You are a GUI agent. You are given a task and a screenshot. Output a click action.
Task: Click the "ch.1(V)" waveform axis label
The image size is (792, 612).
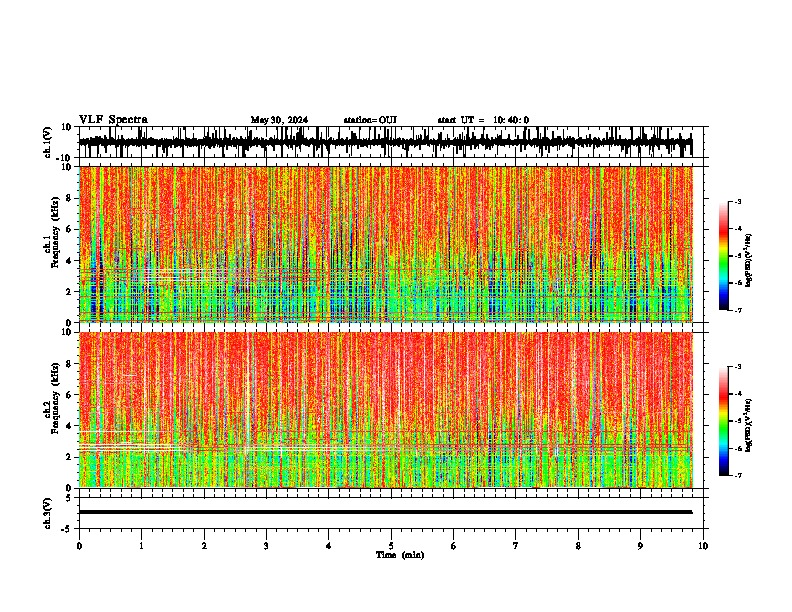(x=48, y=142)
